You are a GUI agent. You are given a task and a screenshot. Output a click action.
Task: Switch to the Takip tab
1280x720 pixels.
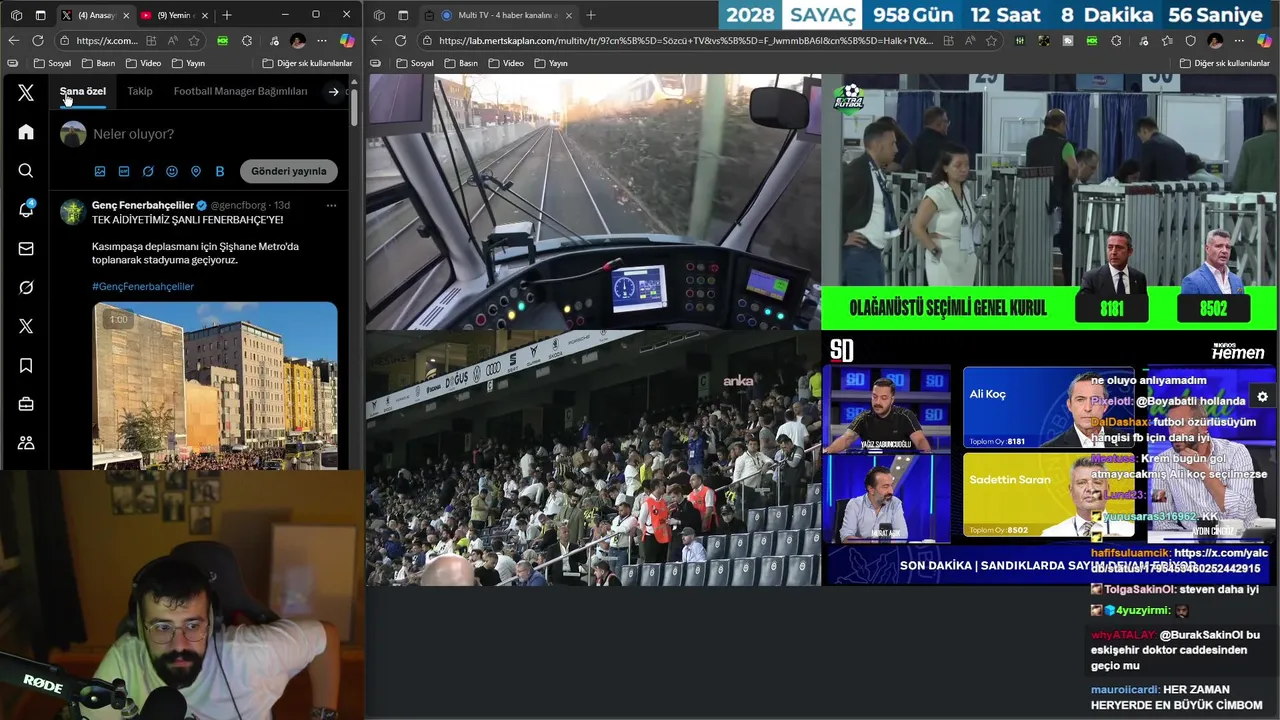pyautogui.click(x=140, y=91)
